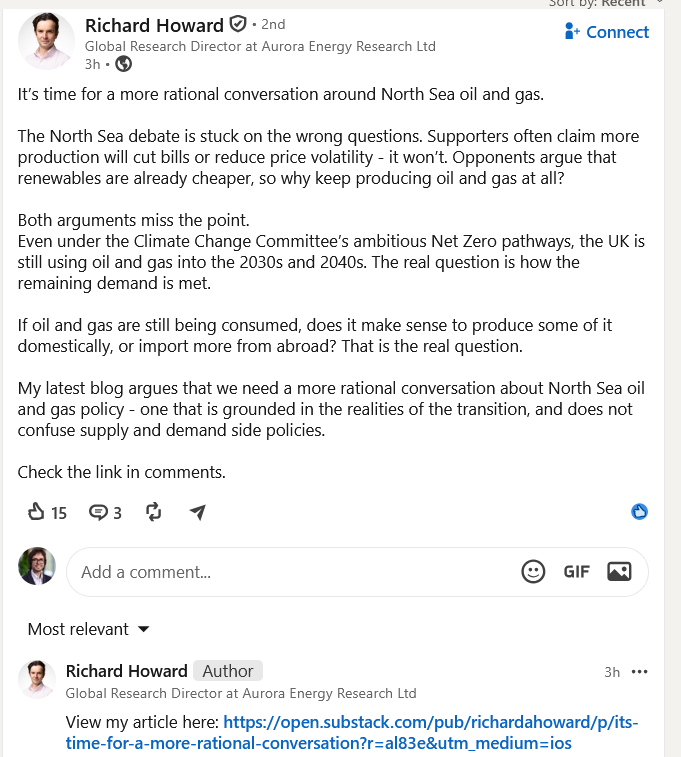Connect with Richard Howard
The height and width of the screenshot is (757, 681).
coord(607,32)
